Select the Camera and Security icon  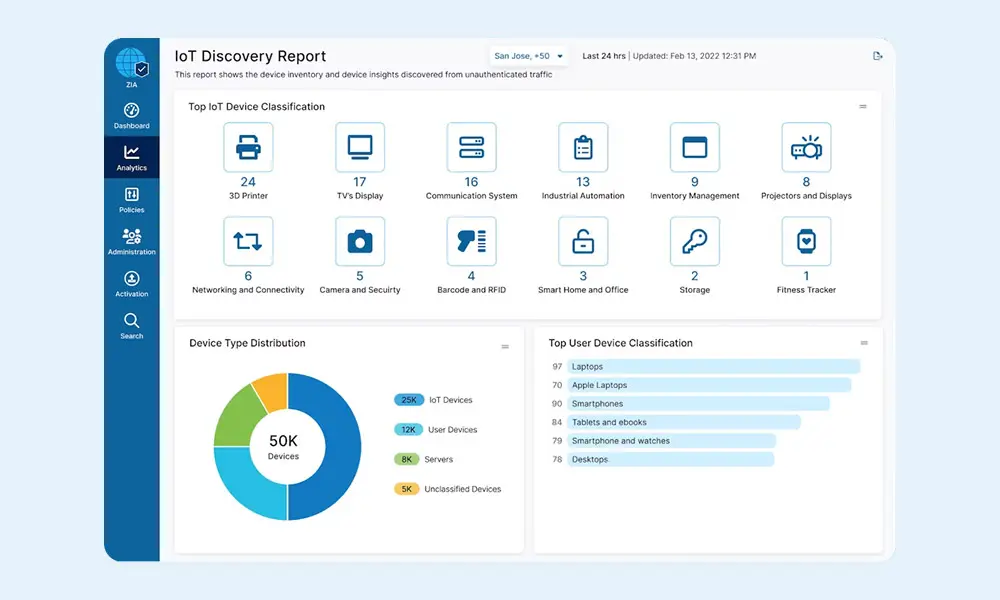[360, 241]
